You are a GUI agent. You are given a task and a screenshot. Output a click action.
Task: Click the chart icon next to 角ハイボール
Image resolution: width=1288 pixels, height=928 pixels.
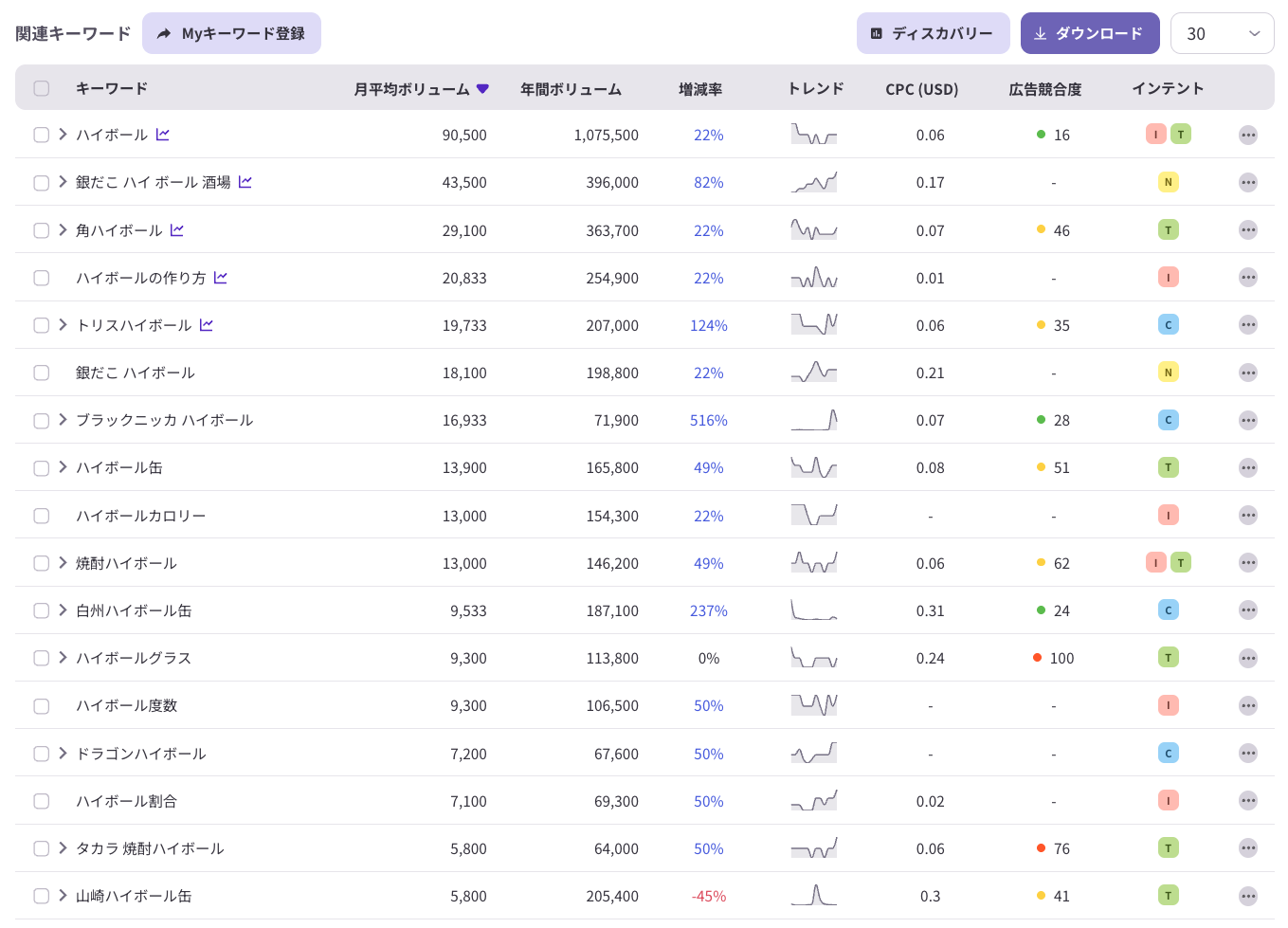177,230
